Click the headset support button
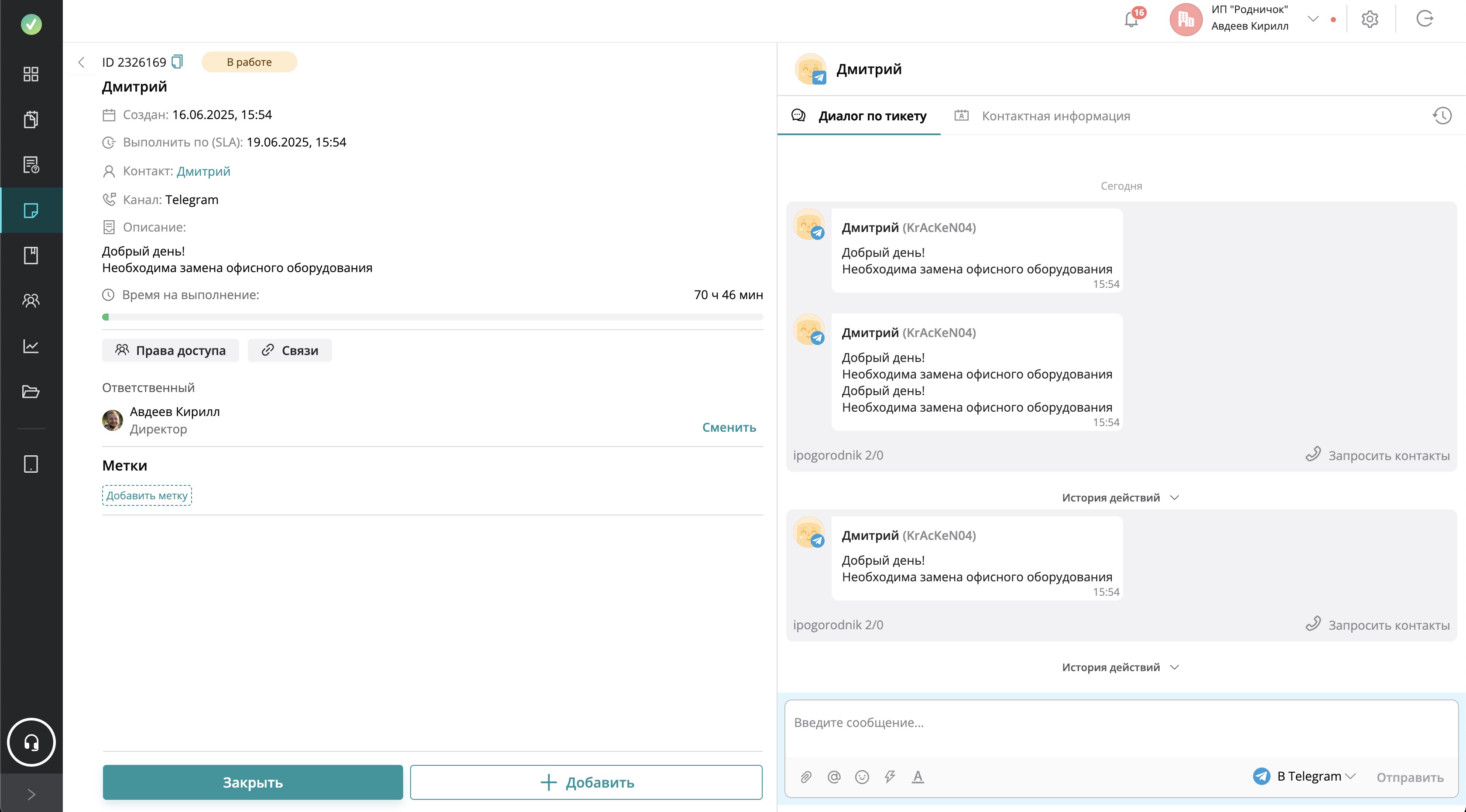 click(x=31, y=742)
